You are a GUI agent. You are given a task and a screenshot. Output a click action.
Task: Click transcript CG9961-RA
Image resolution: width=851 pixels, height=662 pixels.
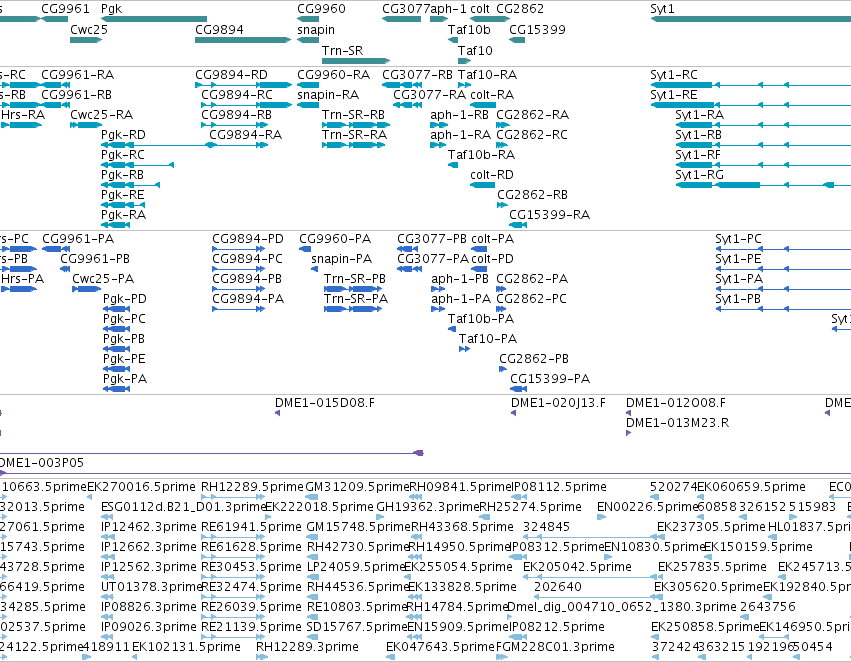[78, 75]
